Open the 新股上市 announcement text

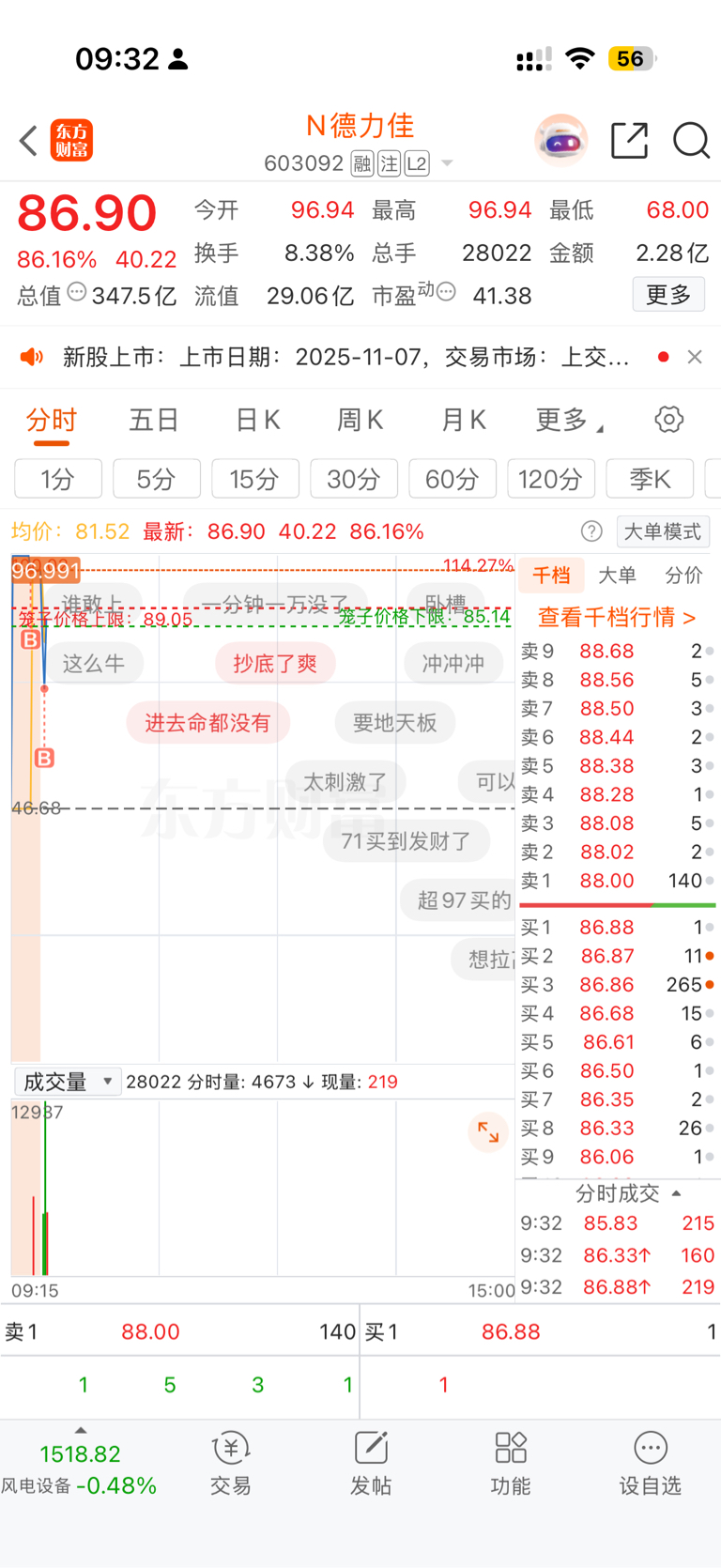pos(345,357)
